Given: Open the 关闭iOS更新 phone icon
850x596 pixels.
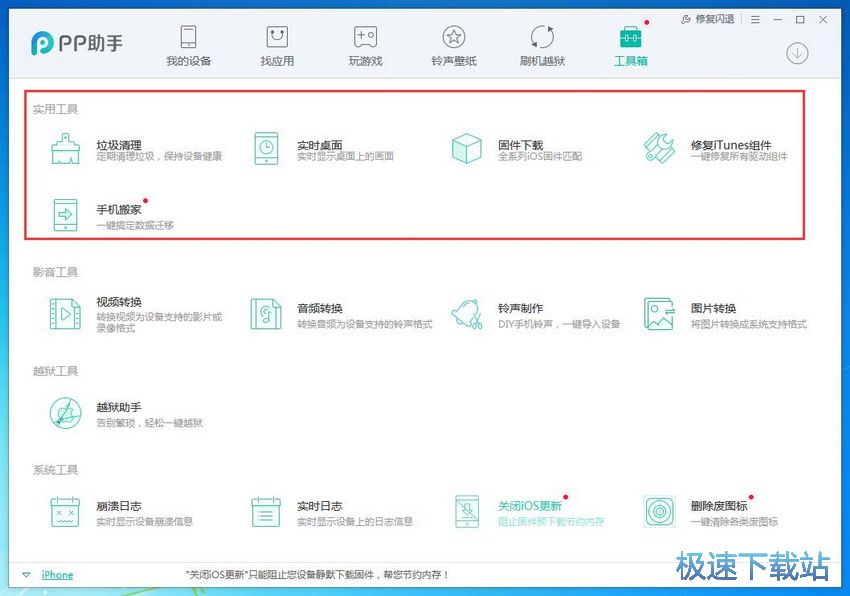Looking at the screenshot, I should [467, 511].
